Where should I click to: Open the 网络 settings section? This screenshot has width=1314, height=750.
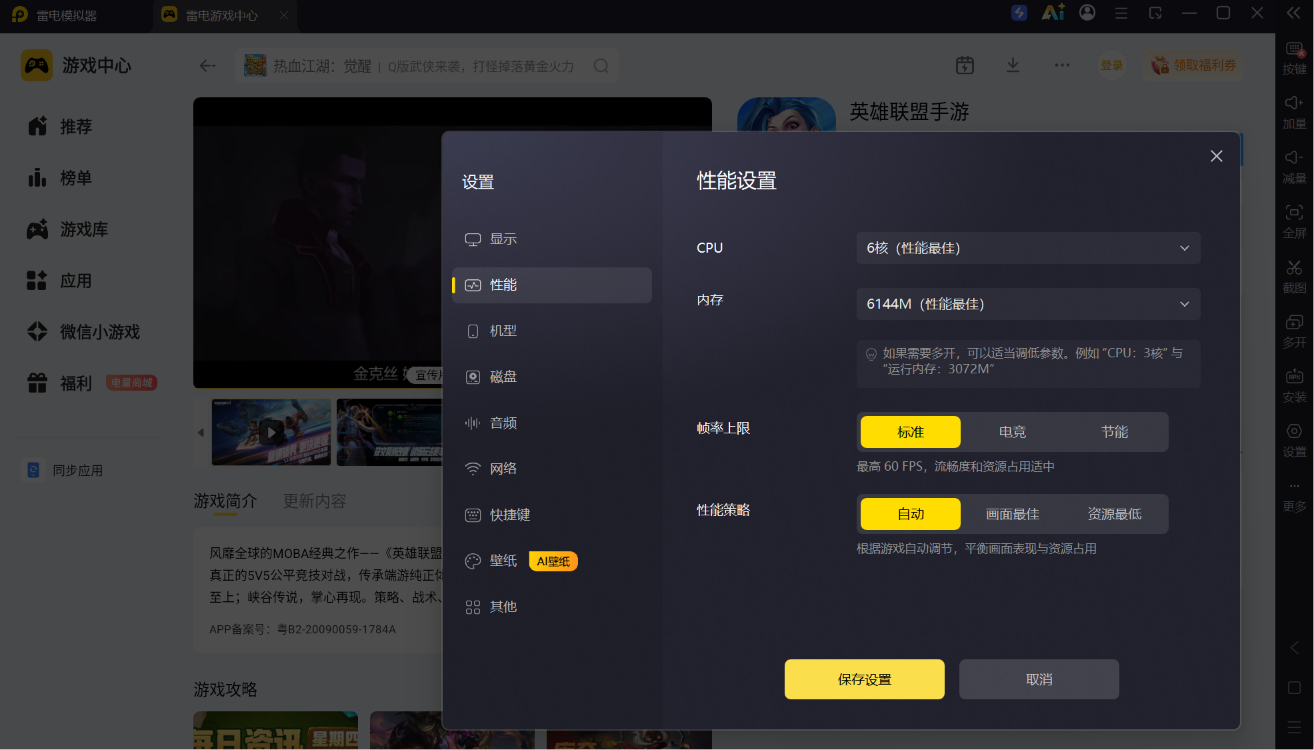[552, 469]
